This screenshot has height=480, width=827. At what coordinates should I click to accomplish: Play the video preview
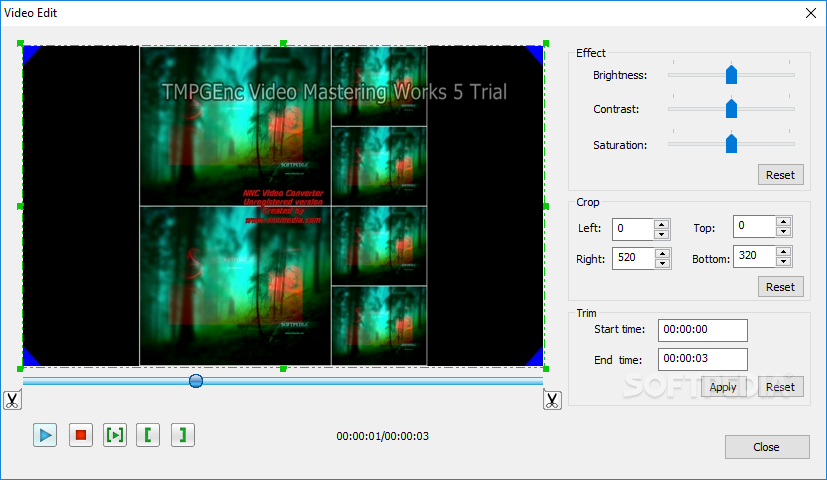(x=45, y=435)
